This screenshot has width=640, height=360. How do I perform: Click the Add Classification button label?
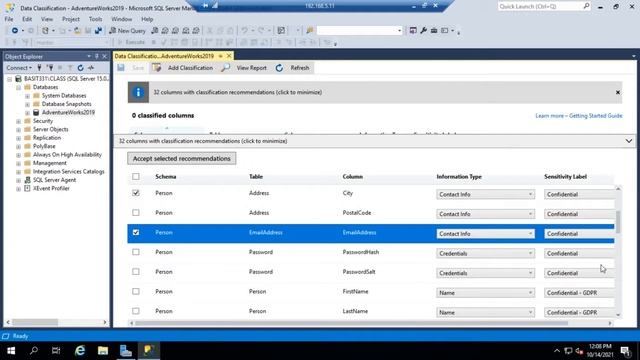tap(190, 68)
